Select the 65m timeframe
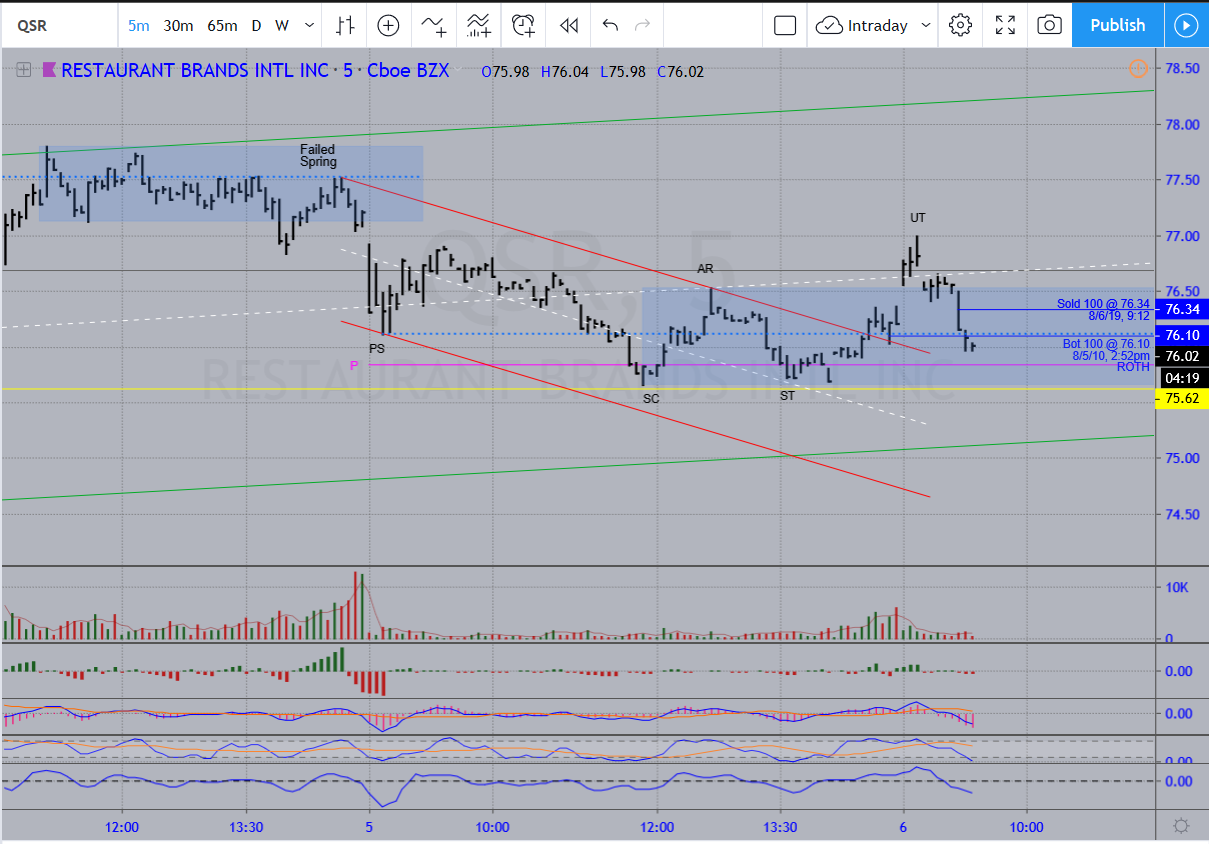 pos(222,25)
